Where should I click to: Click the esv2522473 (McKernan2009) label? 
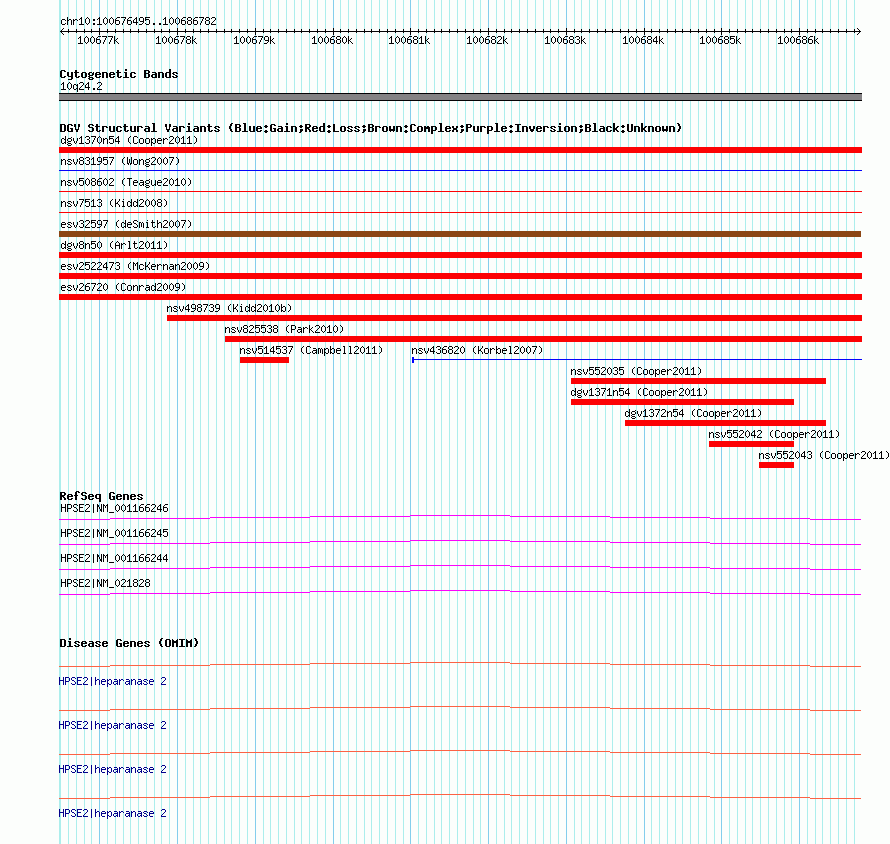[135, 266]
